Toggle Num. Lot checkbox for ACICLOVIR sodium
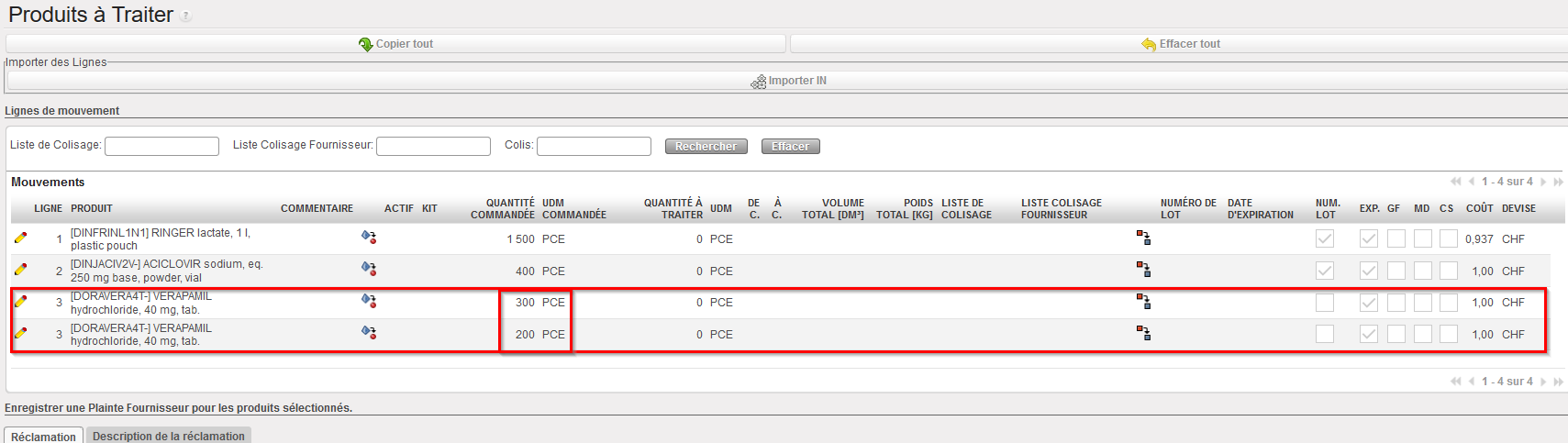Screen dimensions: 1568x443 coord(1325,271)
